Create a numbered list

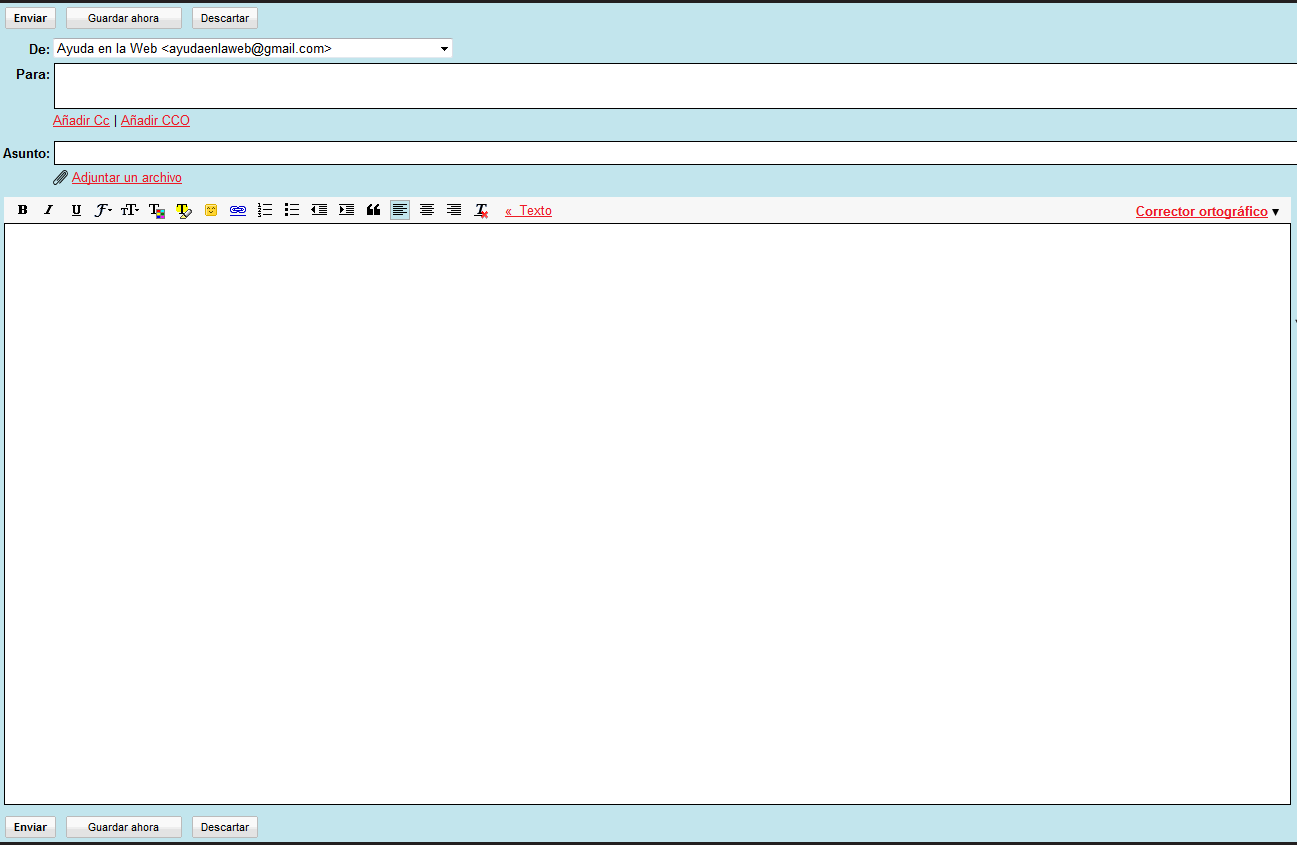pyautogui.click(x=265, y=210)
